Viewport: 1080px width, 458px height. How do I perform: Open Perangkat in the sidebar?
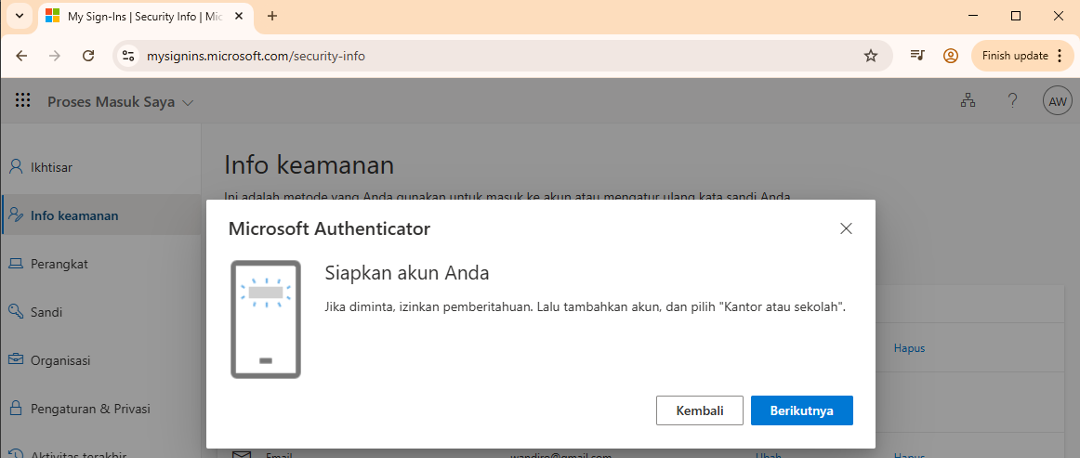pyautogui.click(x=59, y=263)
